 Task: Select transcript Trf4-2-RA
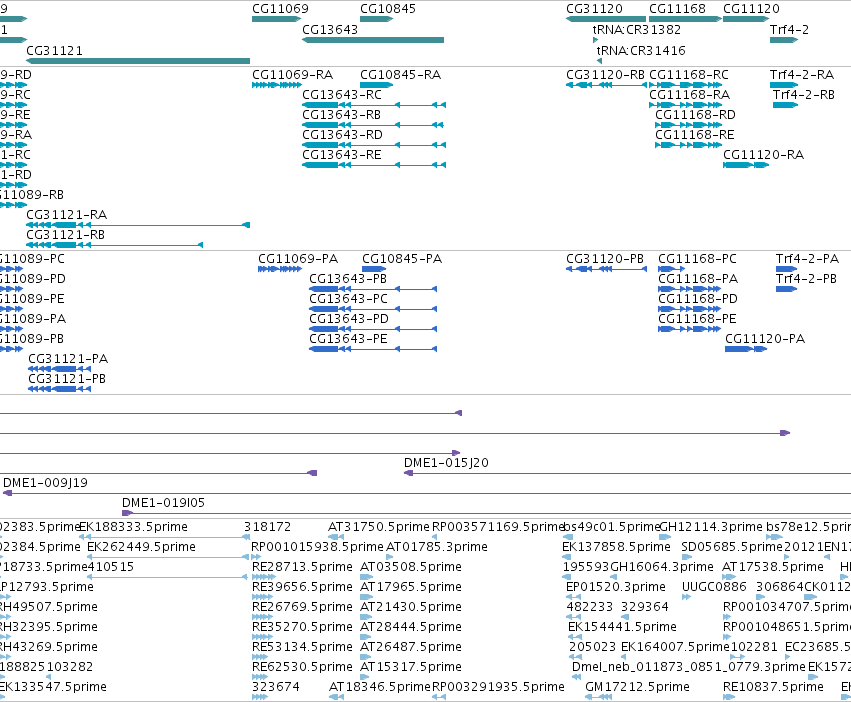coord(802,75)
